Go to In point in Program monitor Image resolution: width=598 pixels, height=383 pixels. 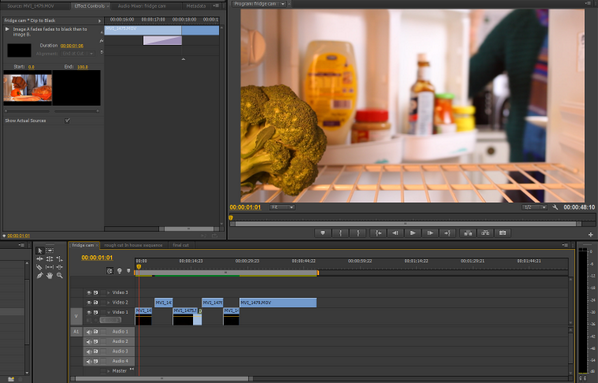[x=378, y=233]
